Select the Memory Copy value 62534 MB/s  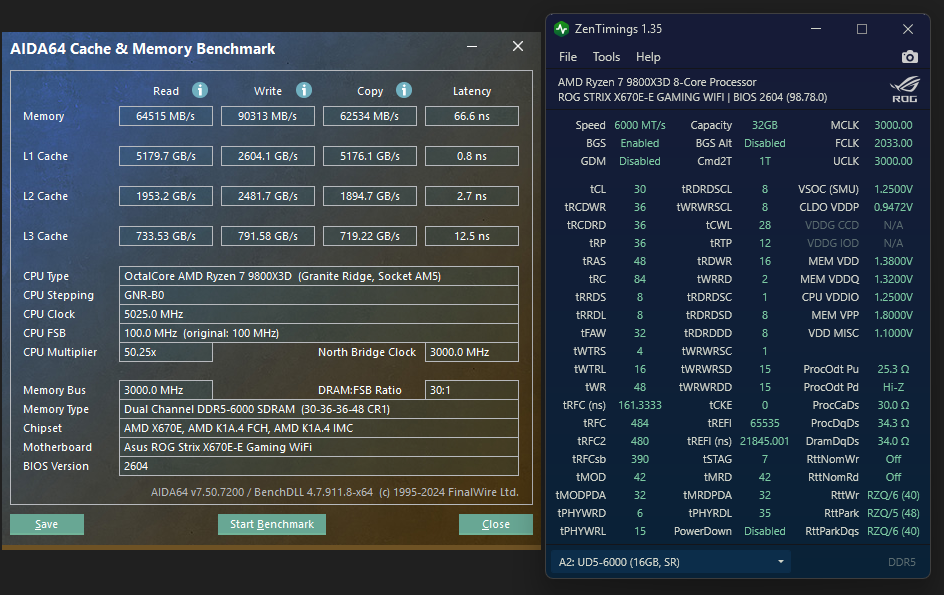(370, 116)
